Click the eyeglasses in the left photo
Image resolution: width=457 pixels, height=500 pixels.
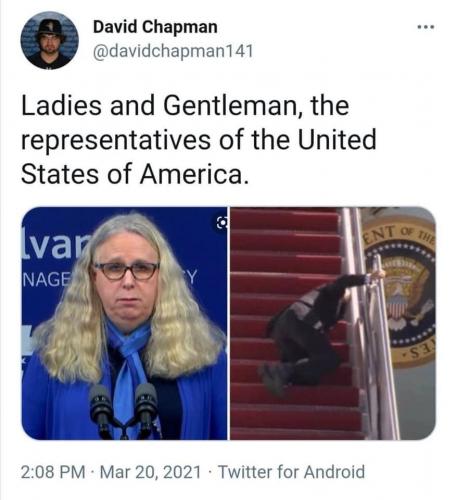tap(126, 271)
